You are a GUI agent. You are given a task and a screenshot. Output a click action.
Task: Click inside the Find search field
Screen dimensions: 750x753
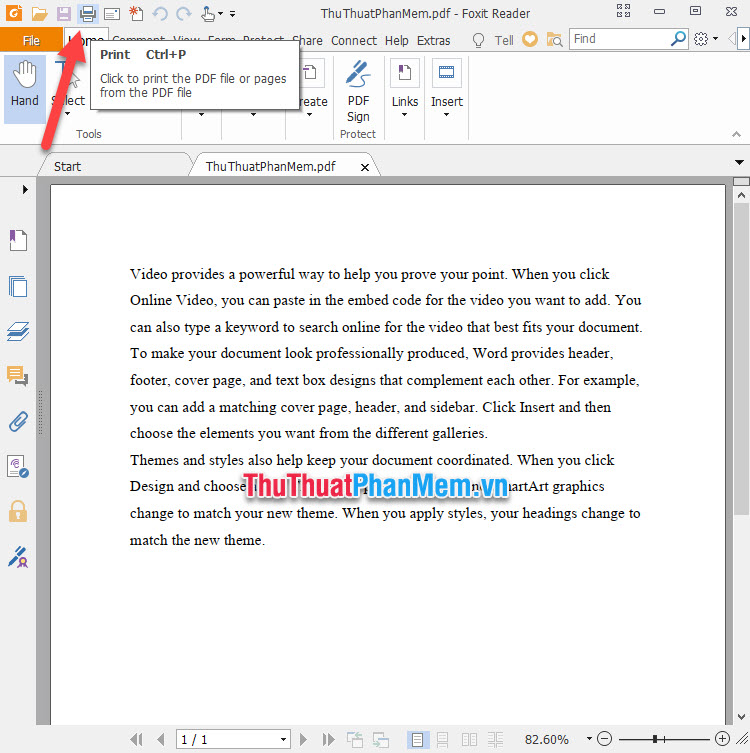(x=620, y=39)
